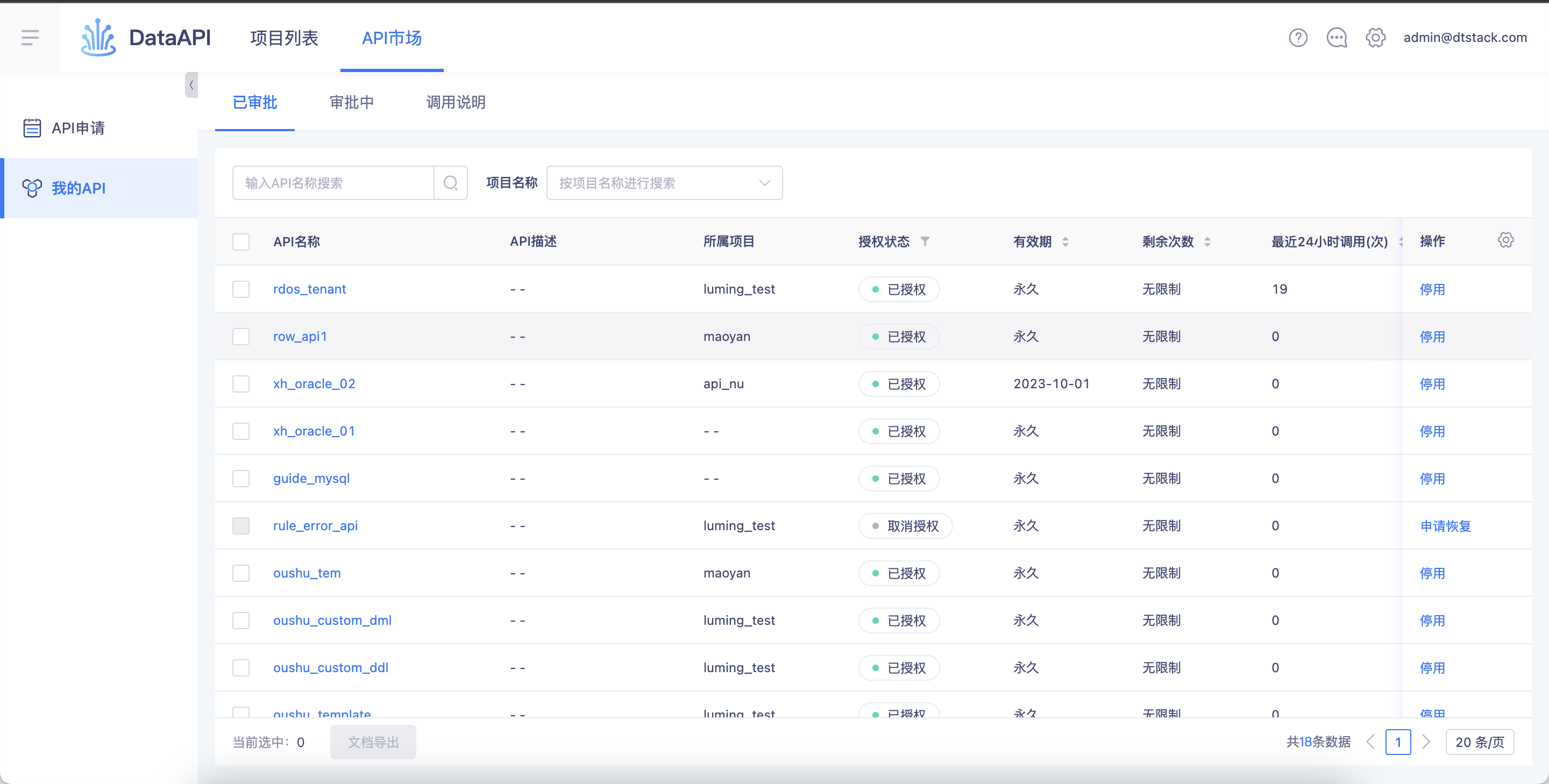The height and width of the screenshot is (784, 1549).
Task: Switch to 调用说明 tab
Action: 456,102
